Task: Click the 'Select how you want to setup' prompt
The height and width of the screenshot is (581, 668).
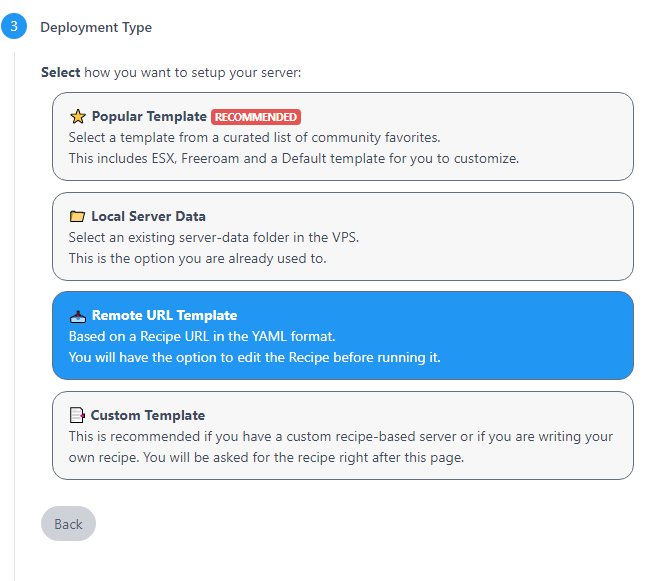Action: 171,72
